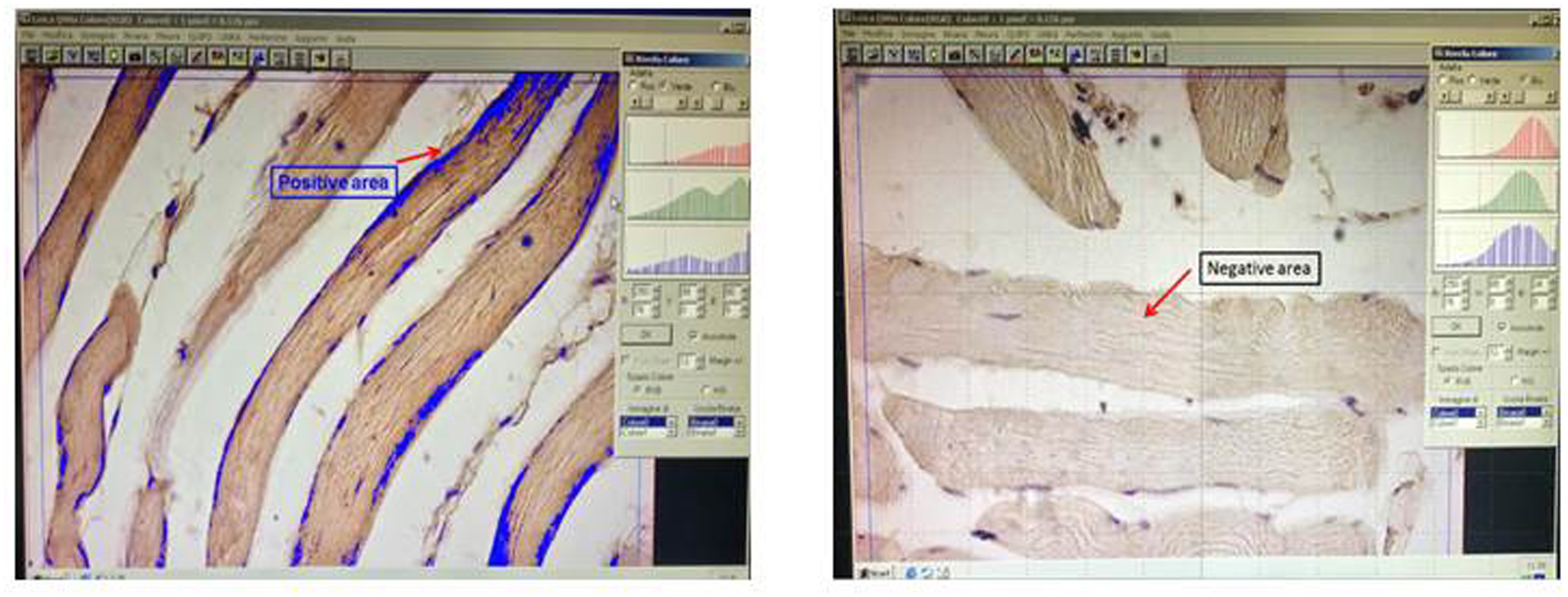Select HSI color space in left panel
This screenshot has width=1568, height=597.
[706, 389]
